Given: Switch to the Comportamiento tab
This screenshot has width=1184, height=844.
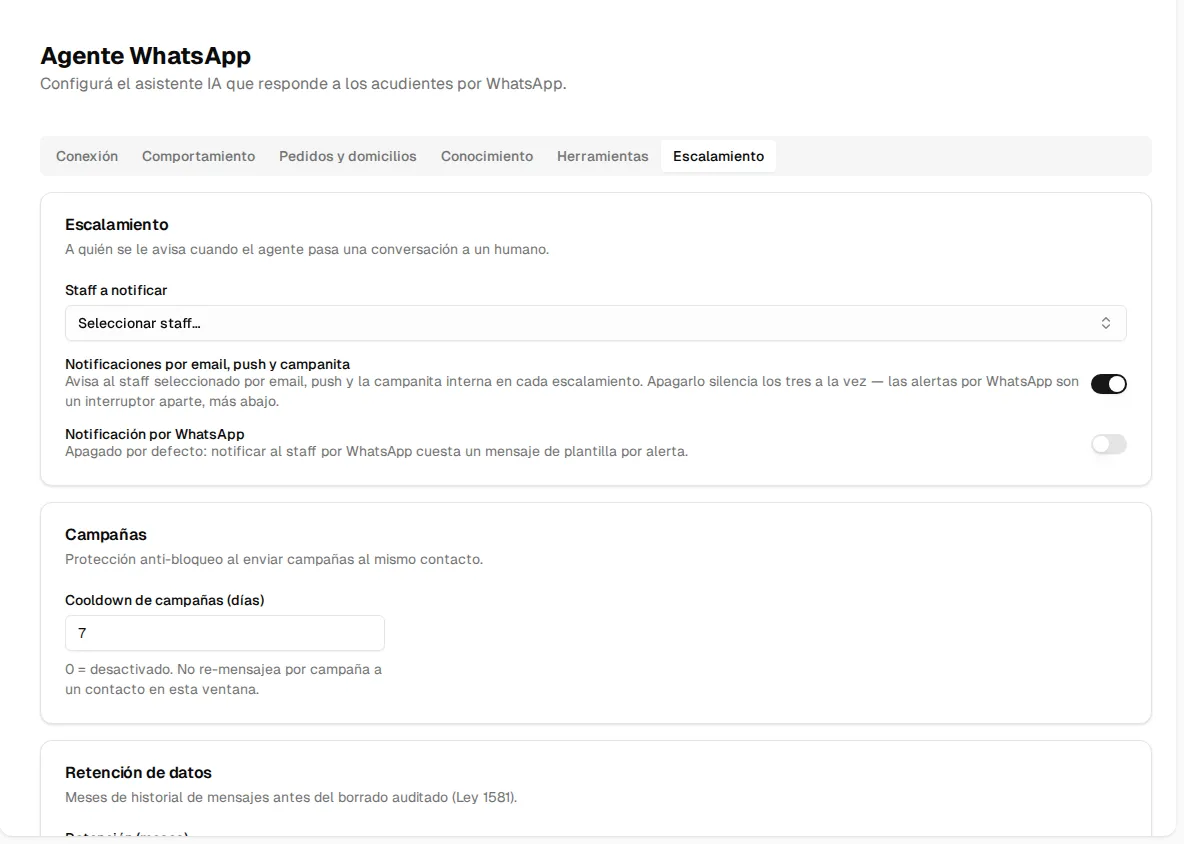Looking at the screenshot, I should pos(199,156).
